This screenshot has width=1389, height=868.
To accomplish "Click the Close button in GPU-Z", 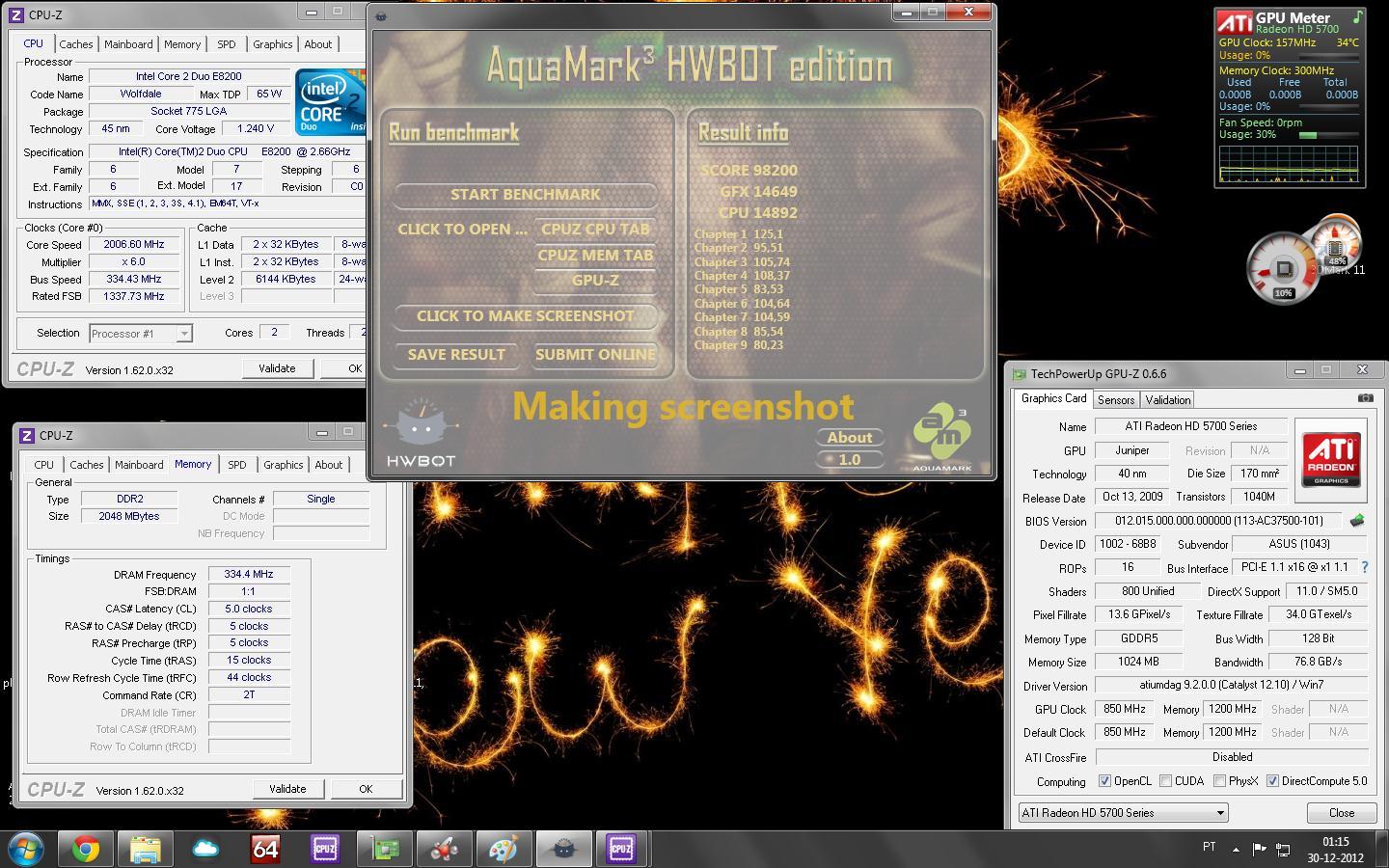I will (1342, 813).
